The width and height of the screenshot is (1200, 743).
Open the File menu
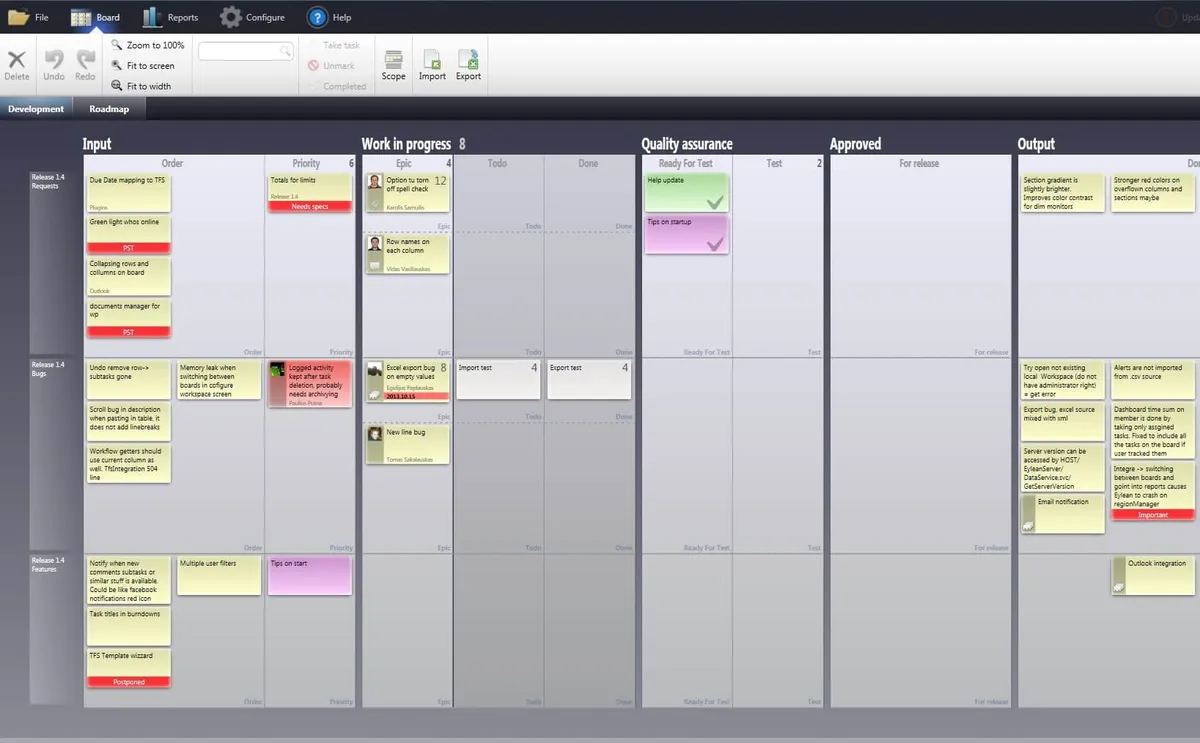click(28, 17)
